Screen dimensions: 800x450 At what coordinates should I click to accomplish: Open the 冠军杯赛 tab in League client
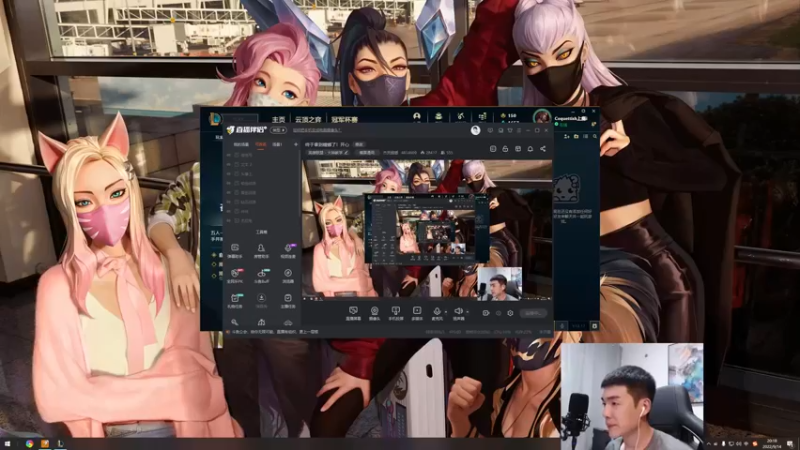click(344, 119)
